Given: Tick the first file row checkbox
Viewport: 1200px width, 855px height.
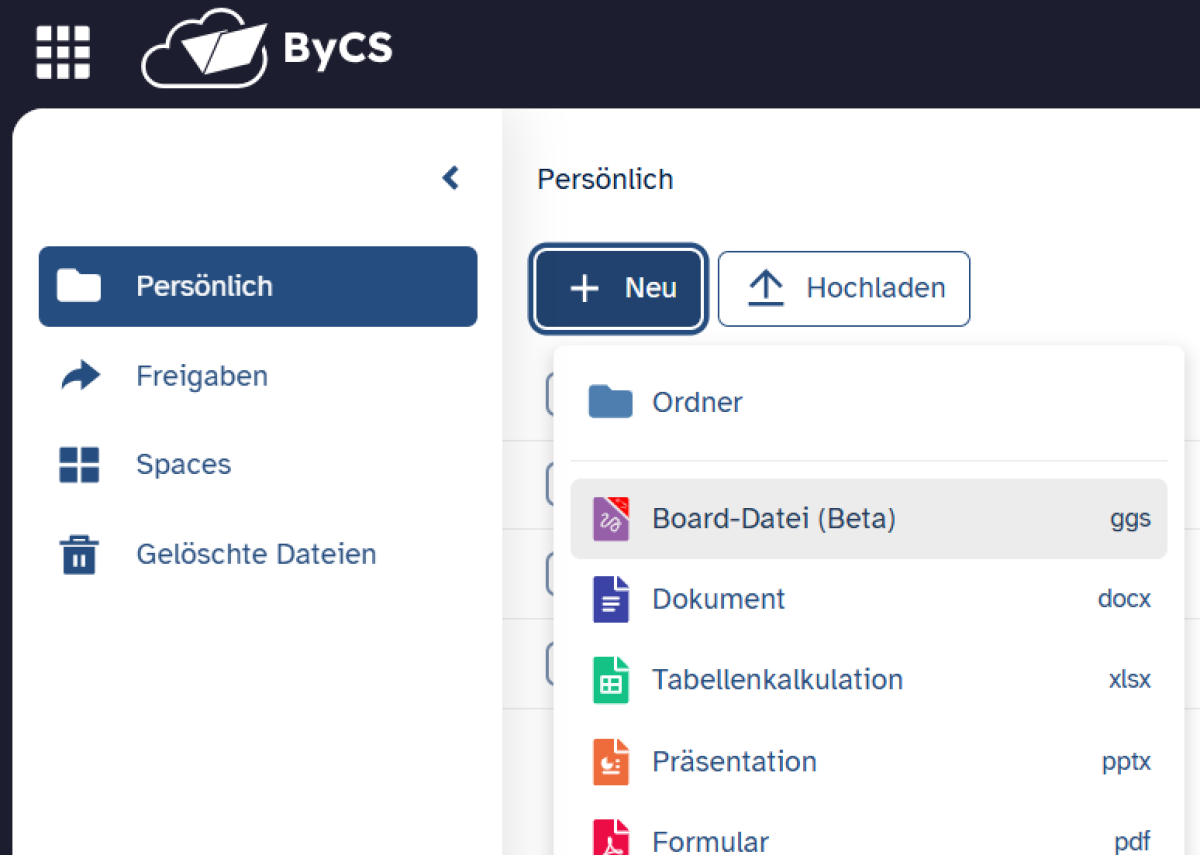Looking at the screenshot, I should 550,484.
